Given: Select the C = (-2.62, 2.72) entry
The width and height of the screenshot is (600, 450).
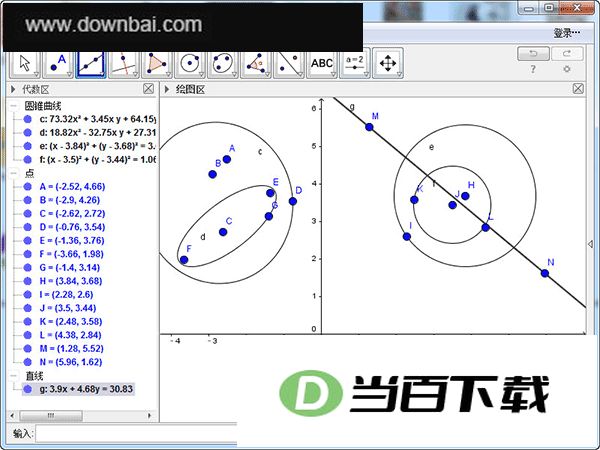Looking at the screenshot, I should [72, 214].
